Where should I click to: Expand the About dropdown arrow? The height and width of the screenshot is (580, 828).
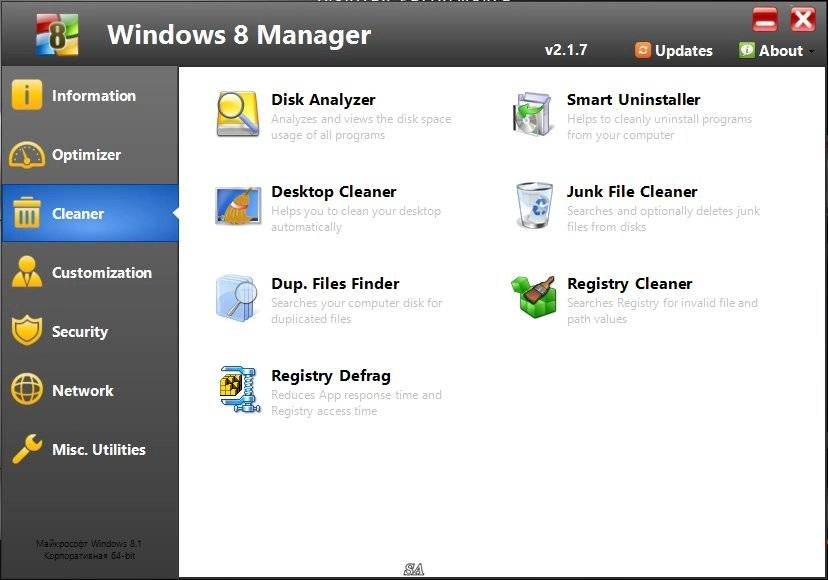pyautogui.click(x=812, y=51)
